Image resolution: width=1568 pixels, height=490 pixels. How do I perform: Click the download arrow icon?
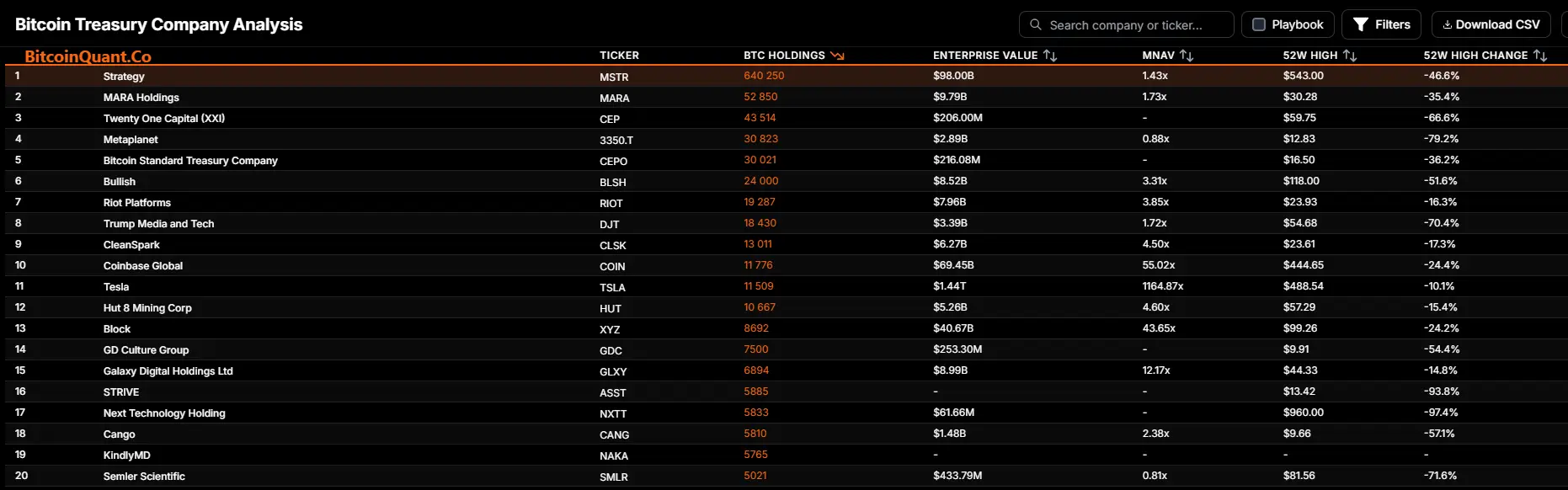(1447, 24)
